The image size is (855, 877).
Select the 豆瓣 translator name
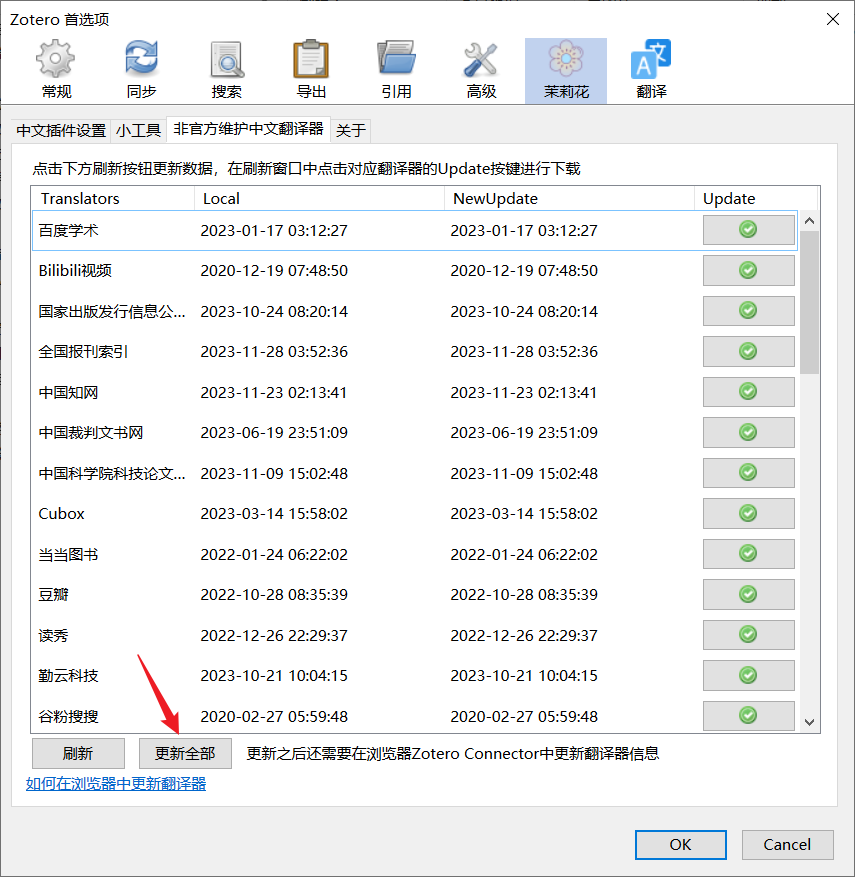click(53, 595)
